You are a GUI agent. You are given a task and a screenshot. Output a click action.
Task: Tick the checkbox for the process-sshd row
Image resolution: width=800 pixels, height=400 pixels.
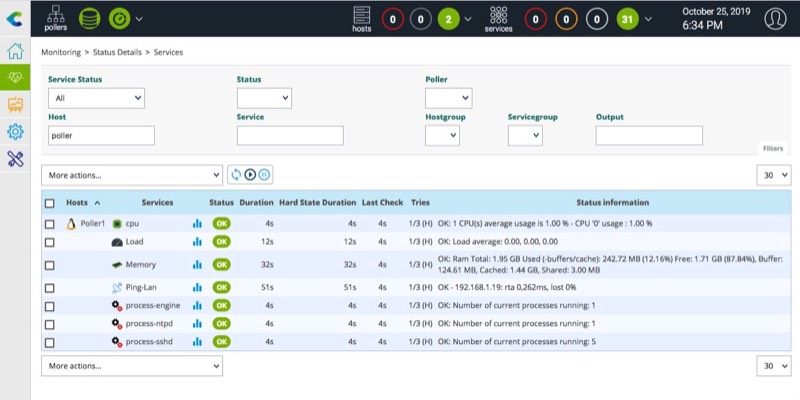50,341
